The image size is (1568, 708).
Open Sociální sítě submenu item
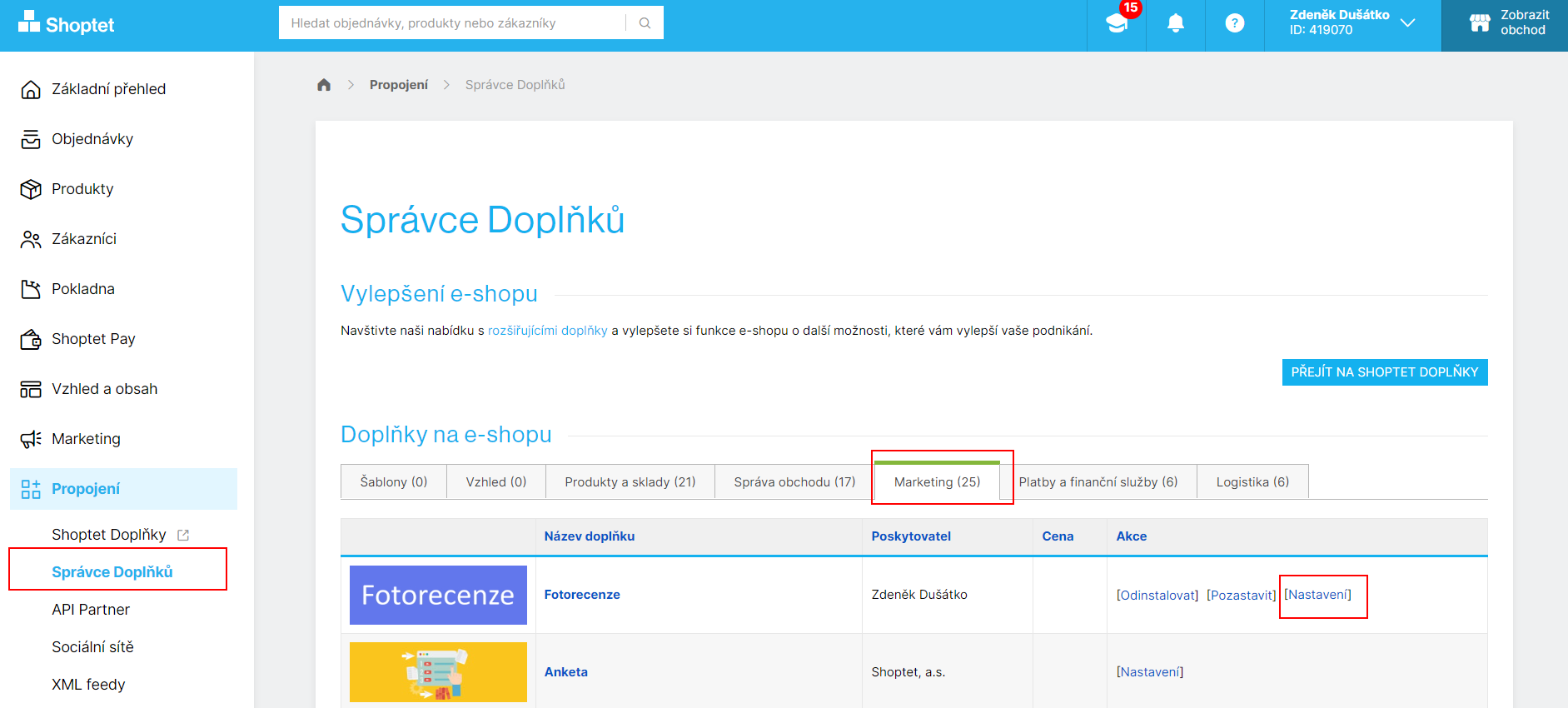pyautogui.click(x=92, y=647)
